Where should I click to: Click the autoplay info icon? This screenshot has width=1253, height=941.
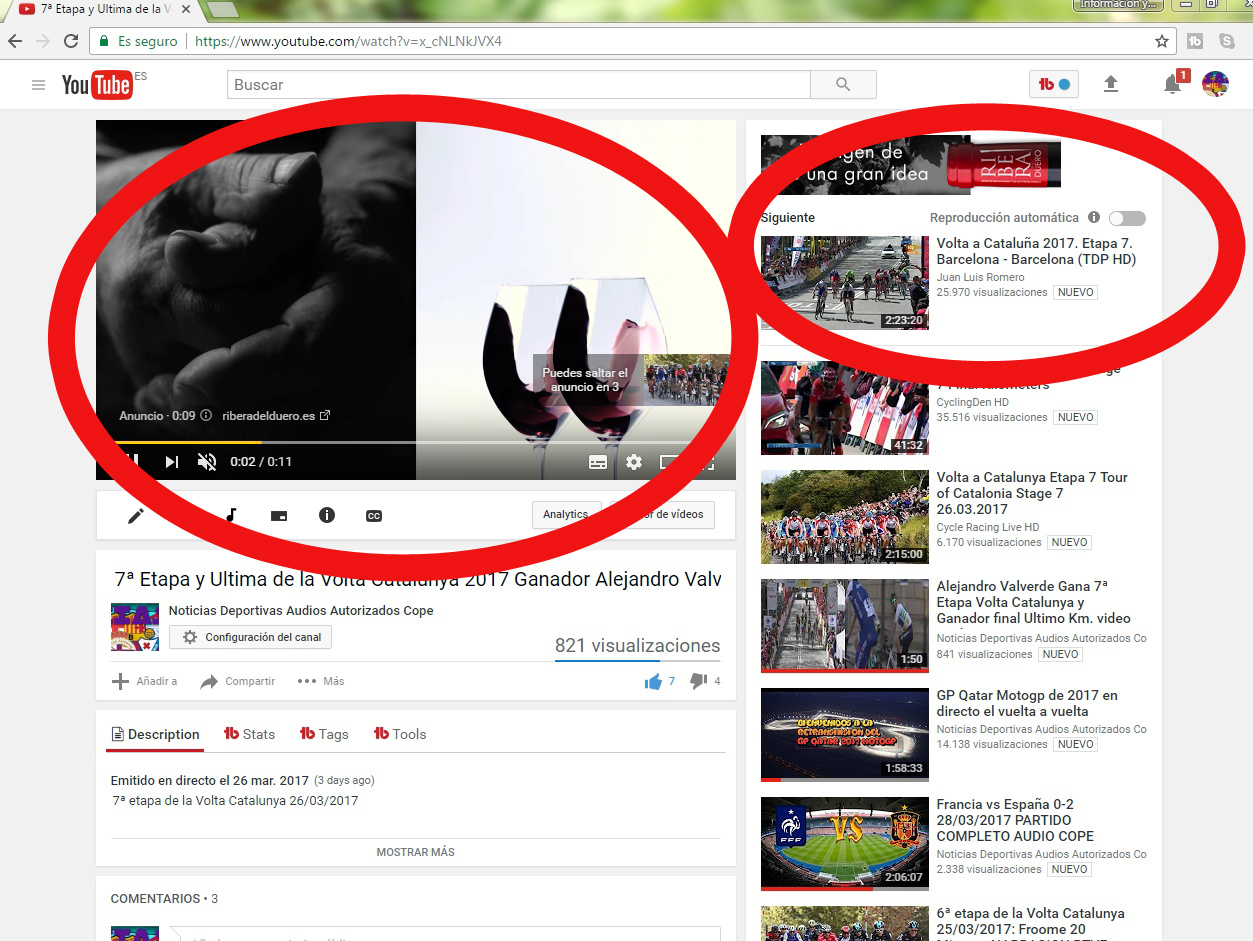1094,218
